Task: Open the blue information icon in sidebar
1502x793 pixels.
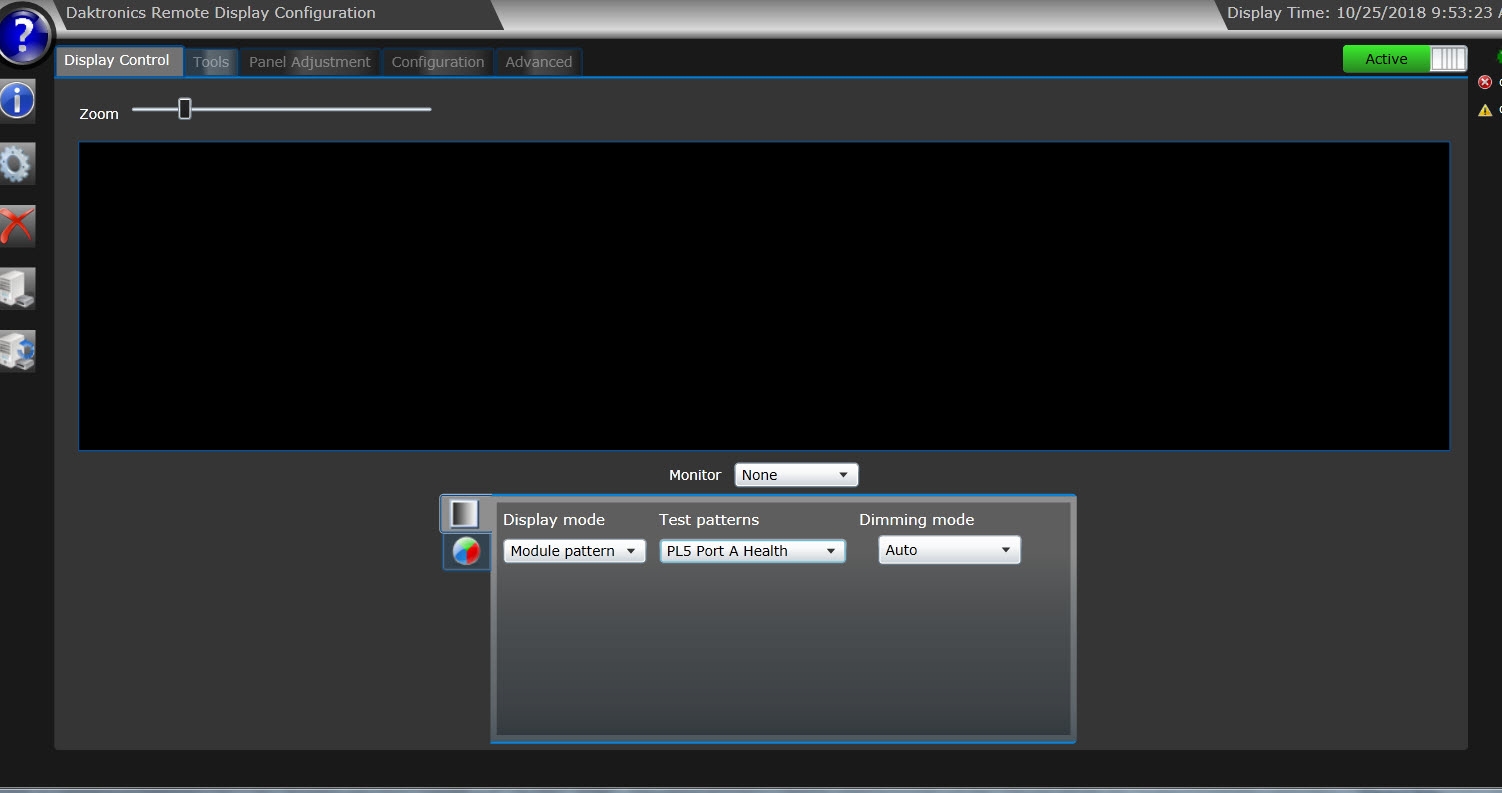Action: (17, 101)
